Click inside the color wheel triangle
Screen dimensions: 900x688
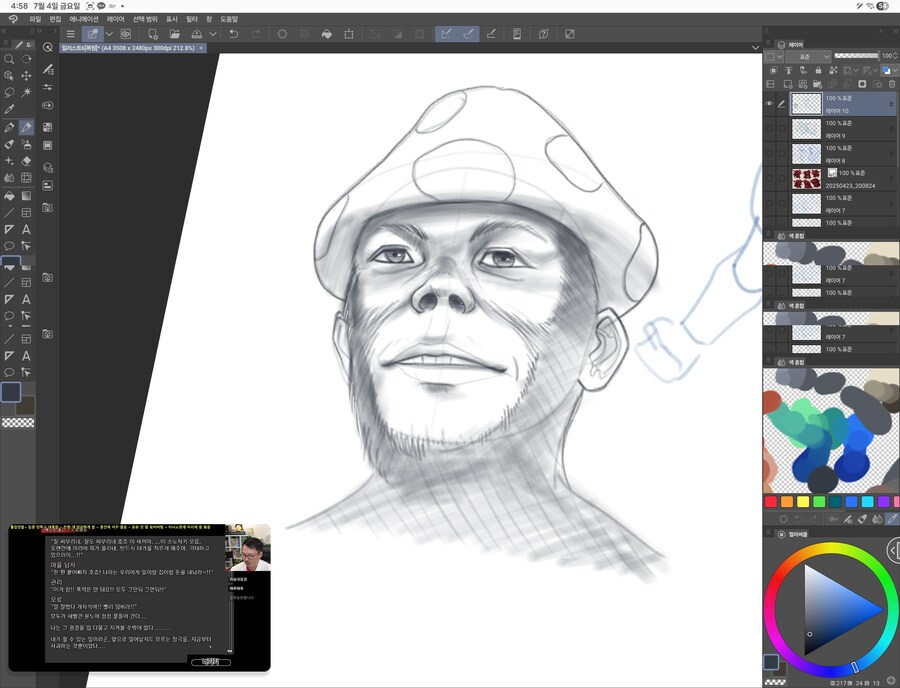[832, 610]
